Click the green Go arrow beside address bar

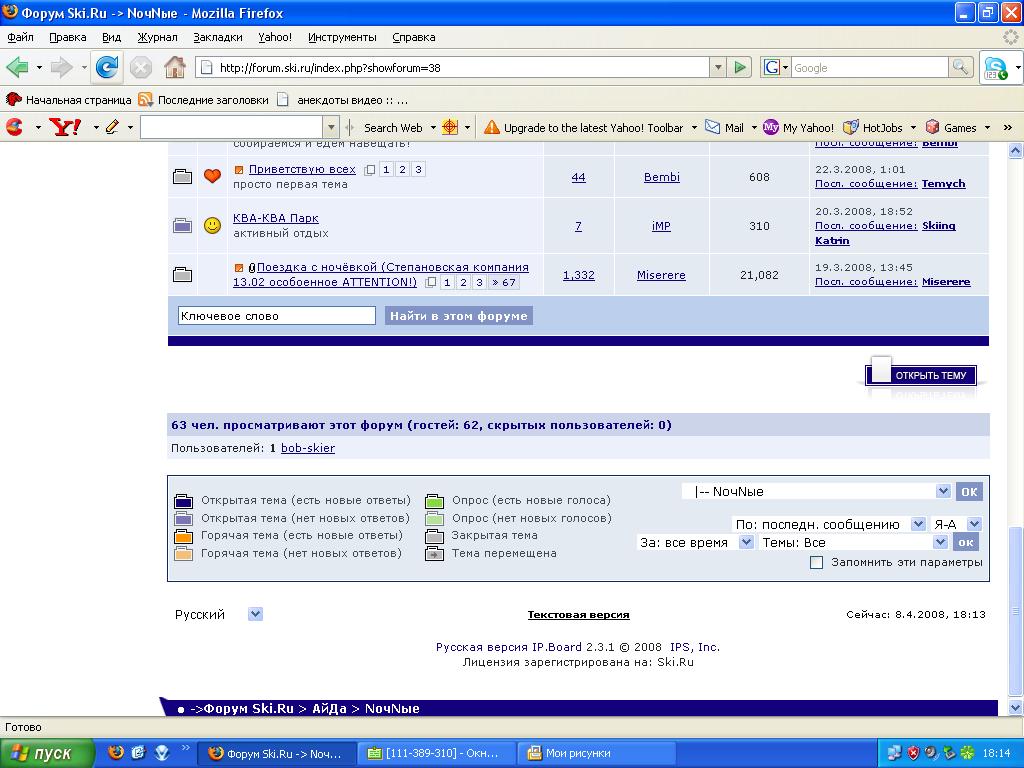coord(740,68)
